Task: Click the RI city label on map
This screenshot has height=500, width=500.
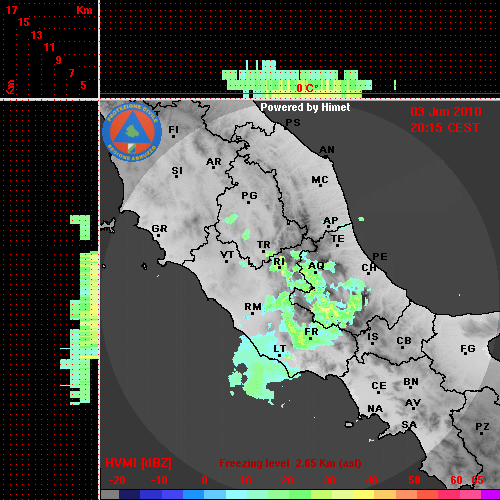Action: (x=279, y=262)
